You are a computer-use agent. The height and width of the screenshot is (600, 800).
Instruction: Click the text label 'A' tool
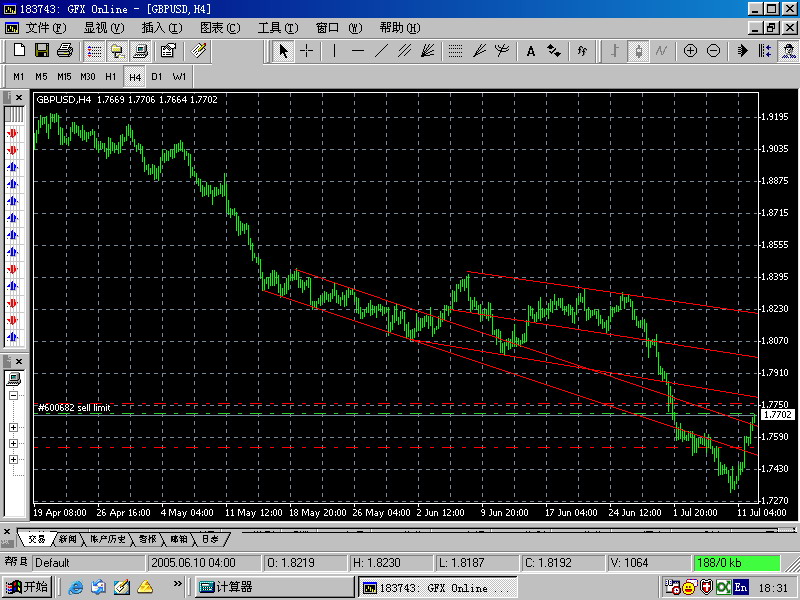click(x=531, y=50)
